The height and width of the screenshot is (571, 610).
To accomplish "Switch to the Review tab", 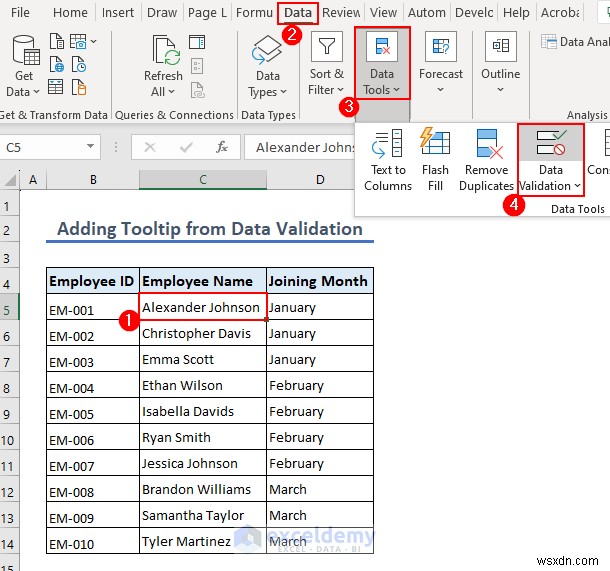I will click(341, 13).
